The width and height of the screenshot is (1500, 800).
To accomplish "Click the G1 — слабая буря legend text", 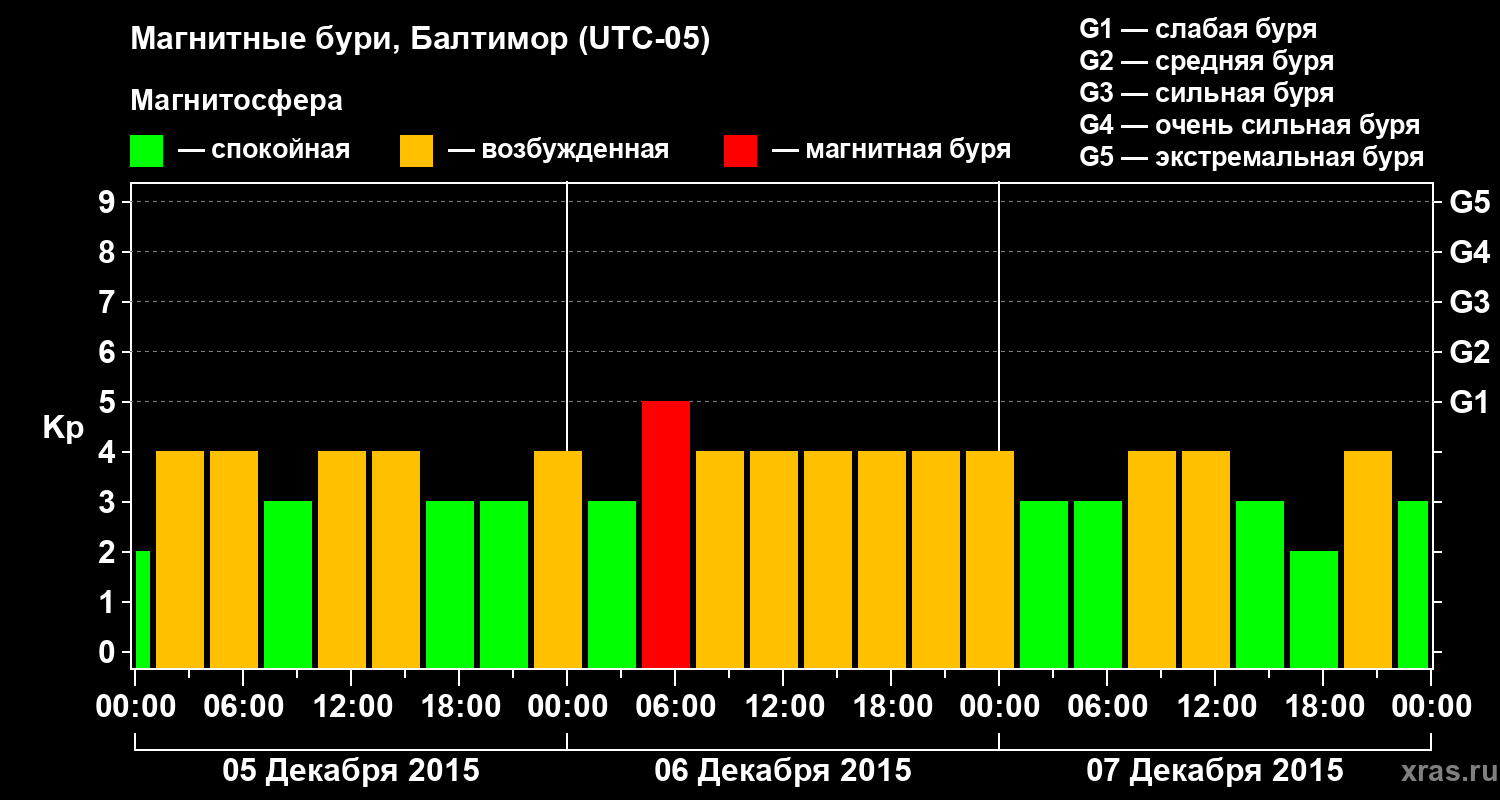I will 1198,29.
